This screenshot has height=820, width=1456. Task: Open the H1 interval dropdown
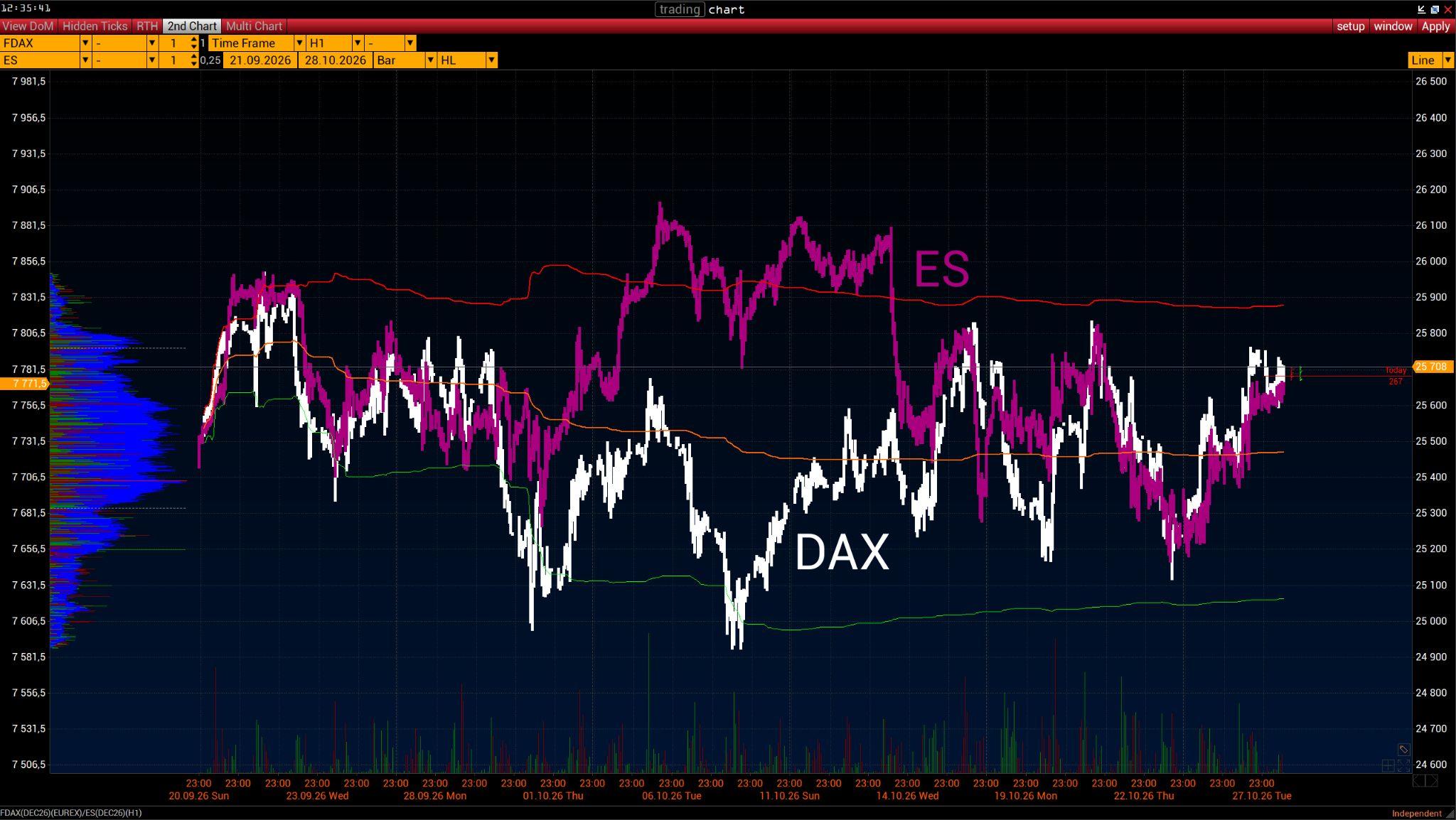coord(358,43)
